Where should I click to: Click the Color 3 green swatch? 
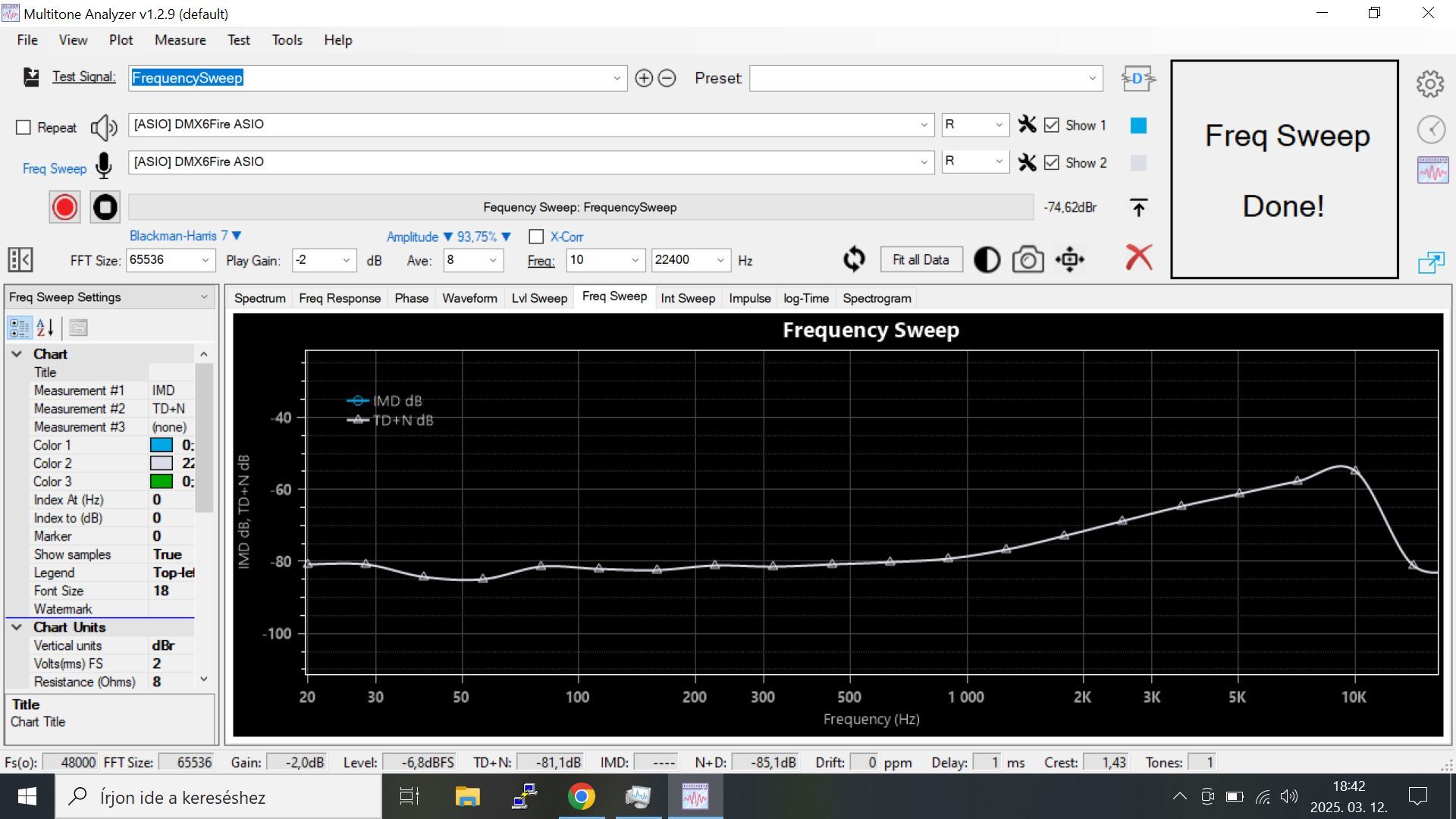pyautogui.click(x=162, y=482)
